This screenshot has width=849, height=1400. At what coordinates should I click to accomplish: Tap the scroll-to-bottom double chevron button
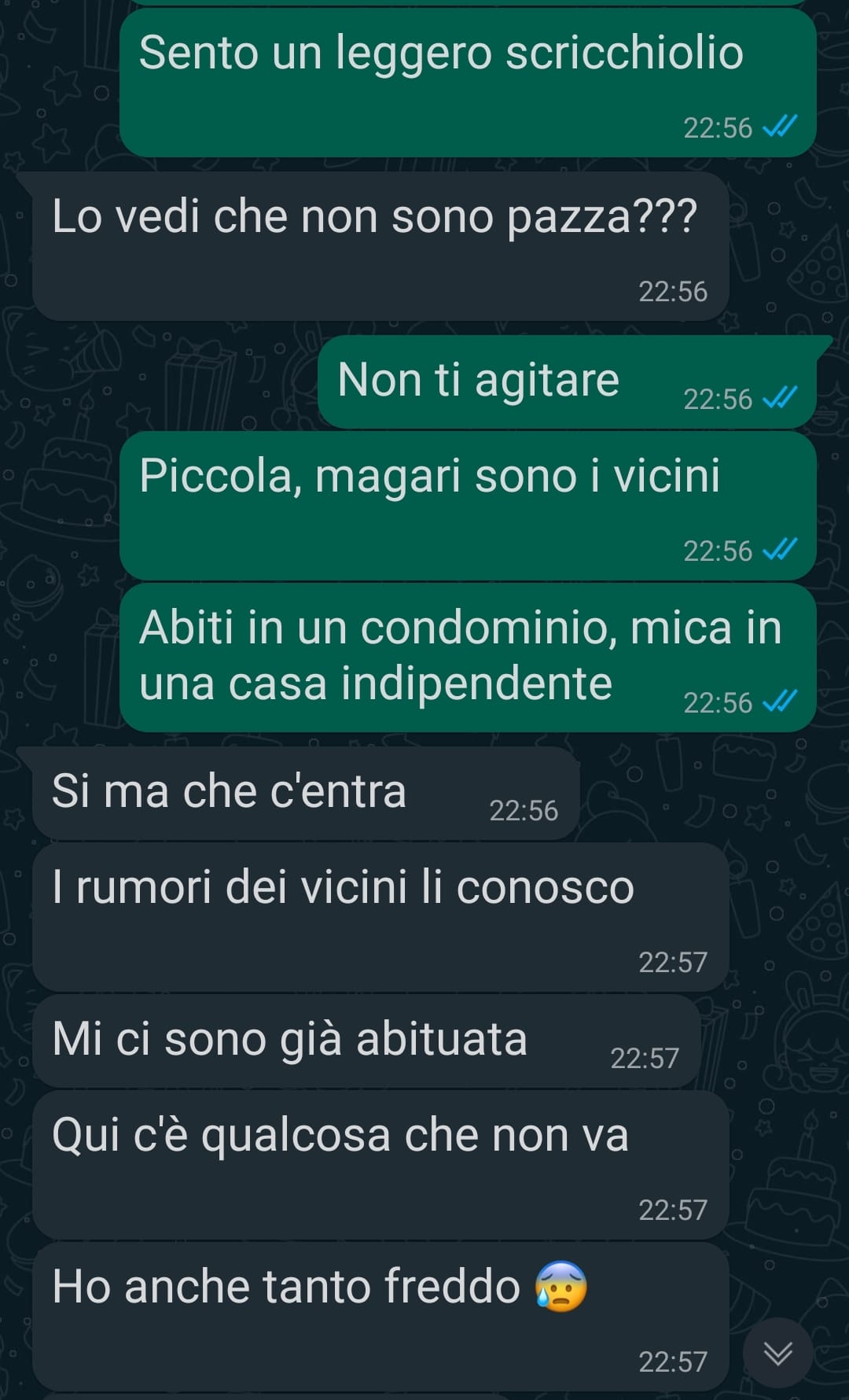coord(777,1353)
